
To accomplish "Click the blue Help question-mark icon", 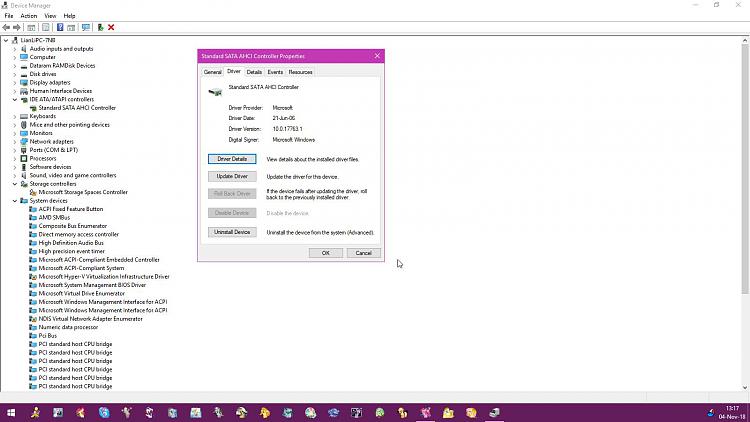I will coord(60,28).
